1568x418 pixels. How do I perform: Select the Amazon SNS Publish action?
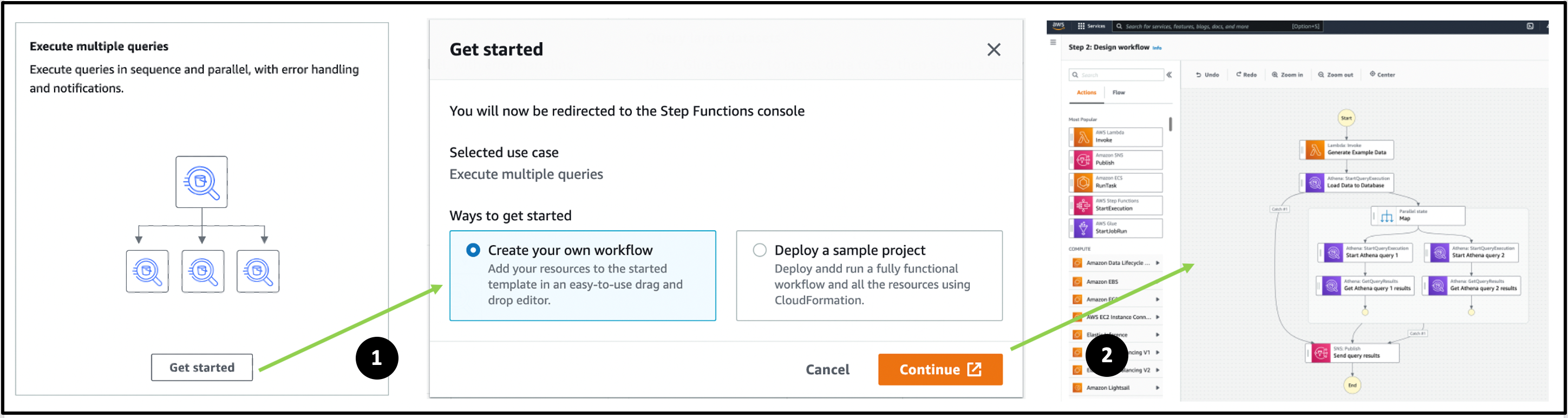pyautogui.click(x=1116, y=159)
